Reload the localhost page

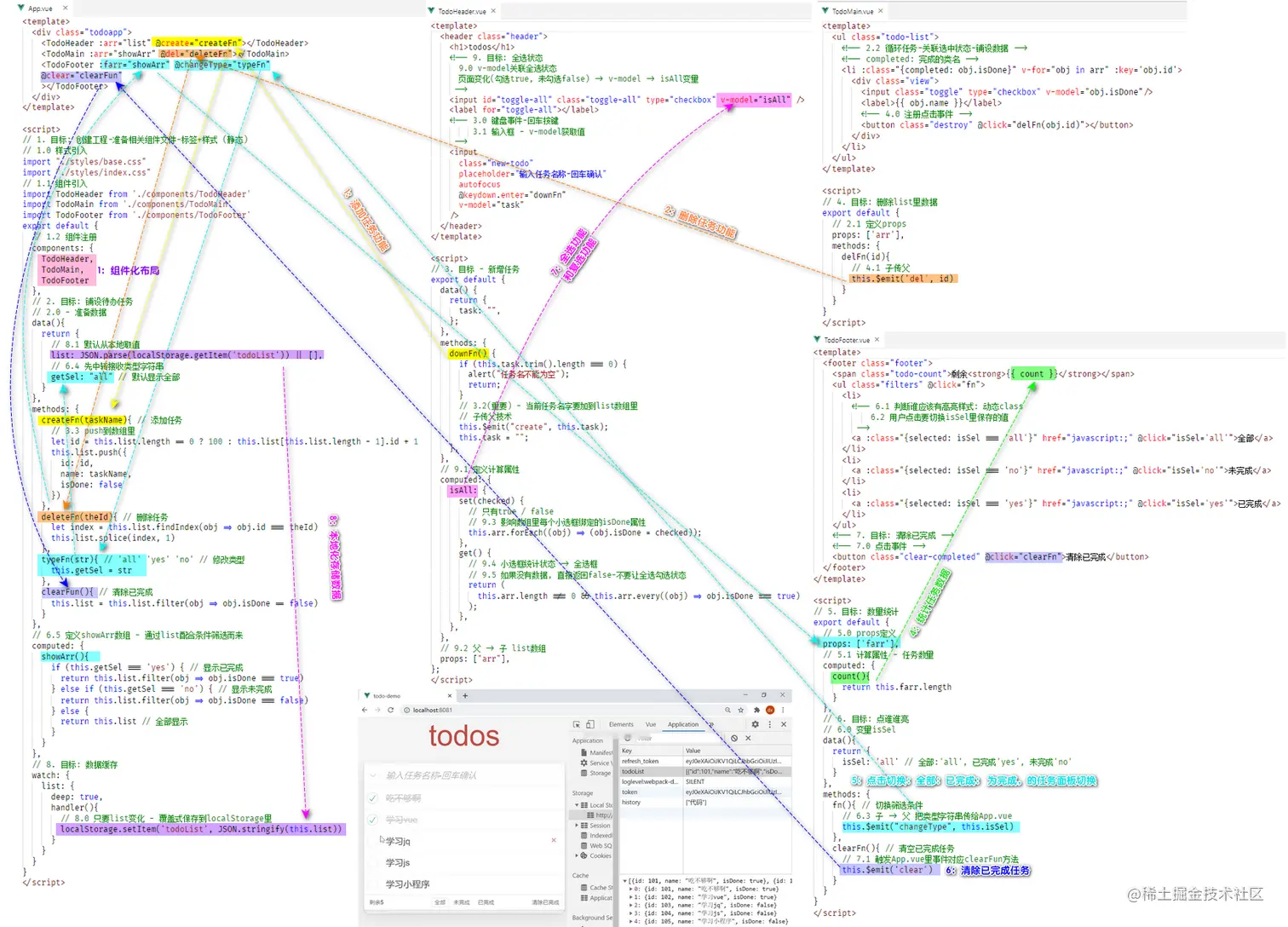click(391, 710)
